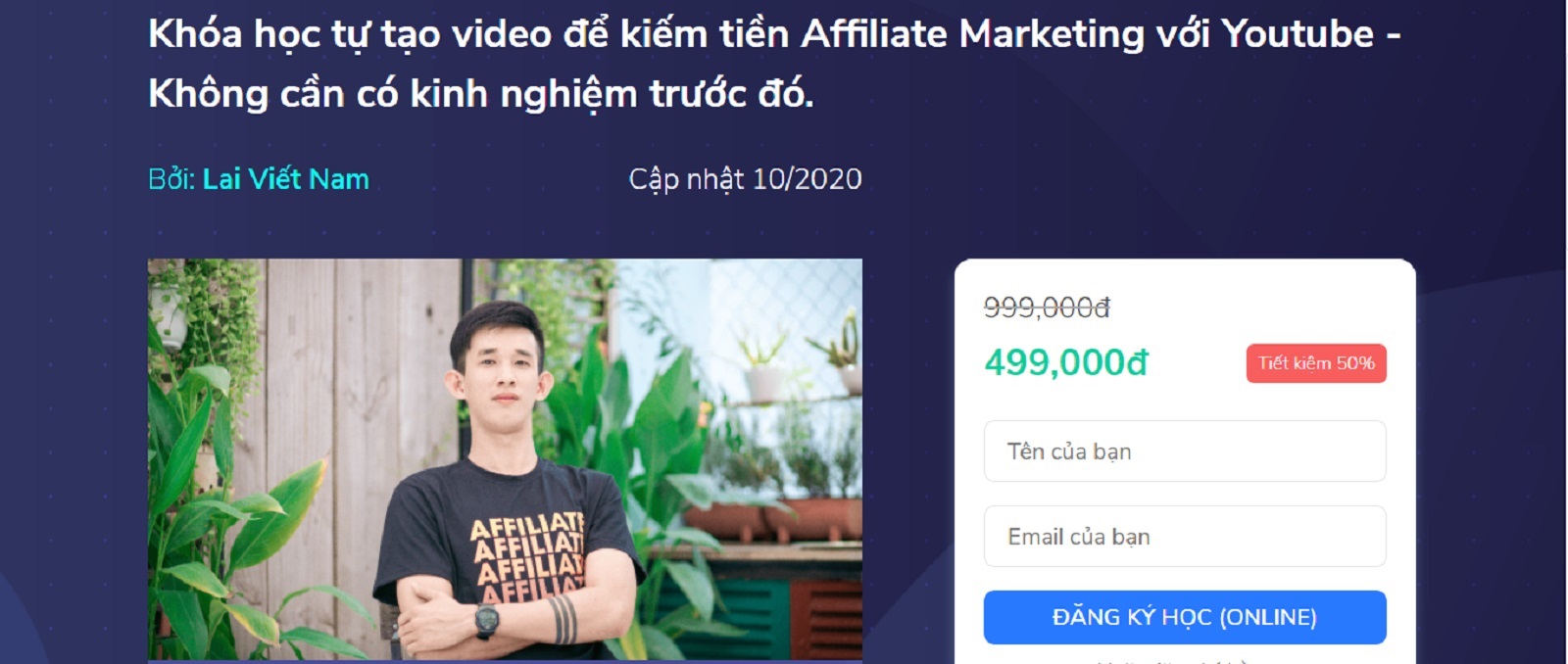Open instructor profile Lai Viết Nam

pos(285,179)
